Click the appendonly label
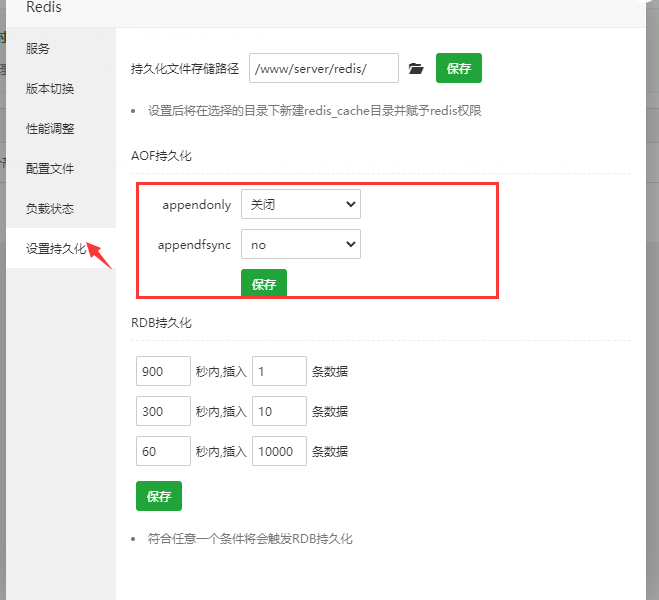This screenshot has width=659, height=600. [x=197, y=205]
